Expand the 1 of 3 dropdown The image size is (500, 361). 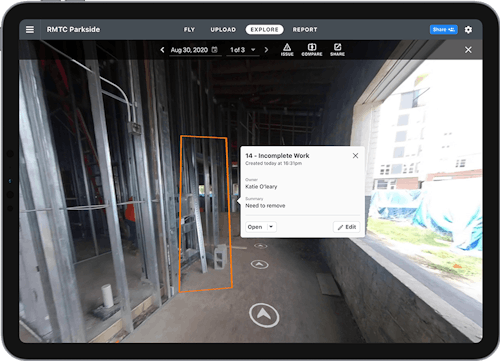tap(243, 50)
